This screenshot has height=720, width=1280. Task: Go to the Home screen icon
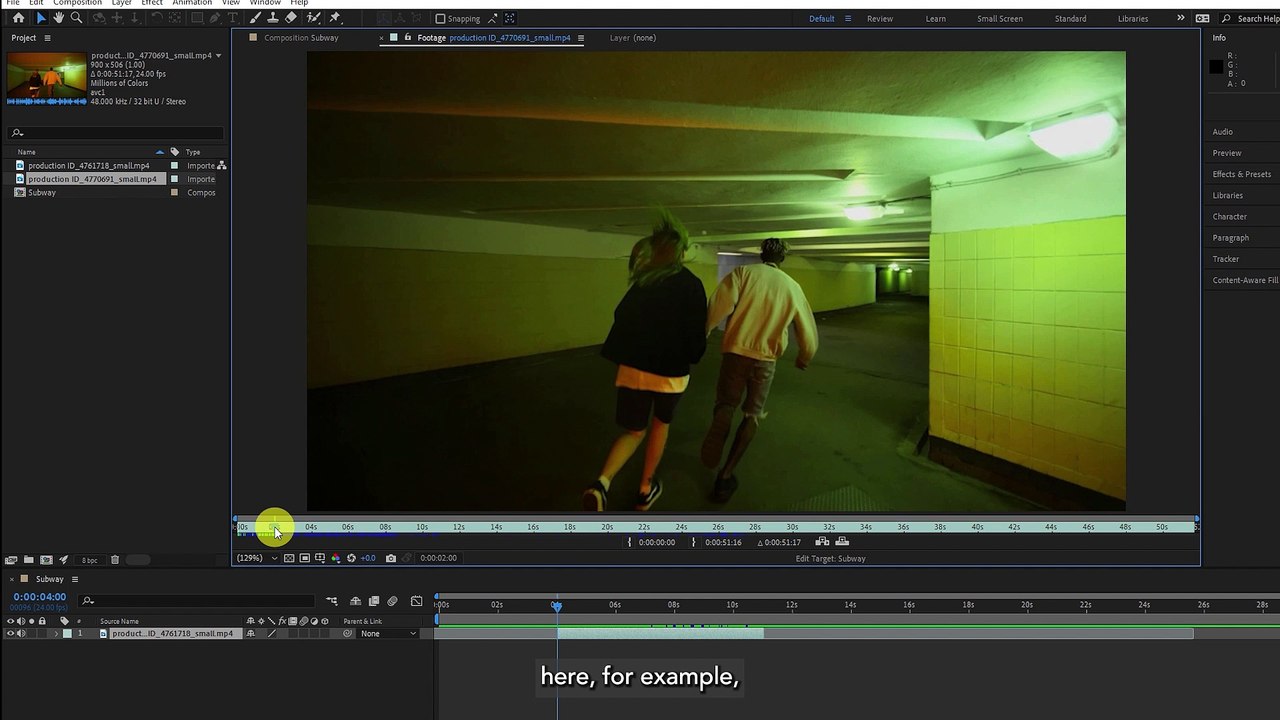pos(18,18)
